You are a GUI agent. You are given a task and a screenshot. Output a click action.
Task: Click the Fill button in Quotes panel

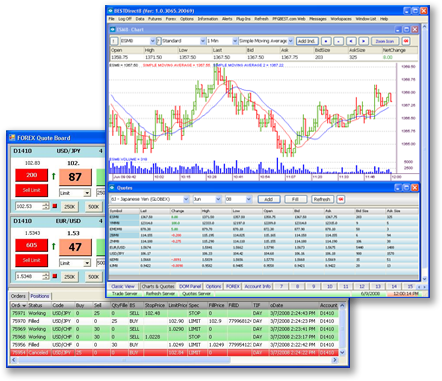(295, 199)
